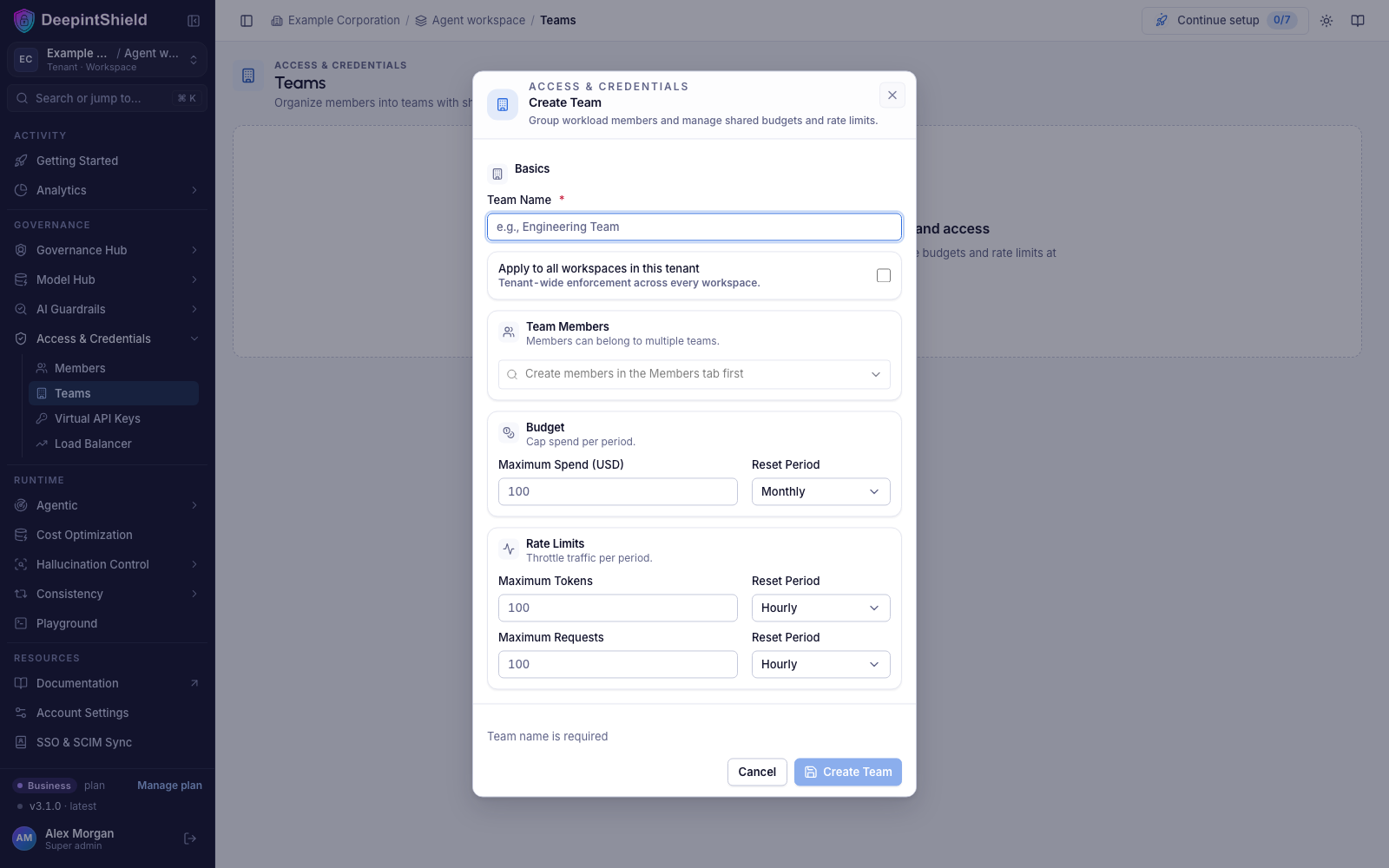Image resolution: width=1389 pixels, height=868 pixels.
Task: Expand the Consistency menu
Action: [108, 594]
